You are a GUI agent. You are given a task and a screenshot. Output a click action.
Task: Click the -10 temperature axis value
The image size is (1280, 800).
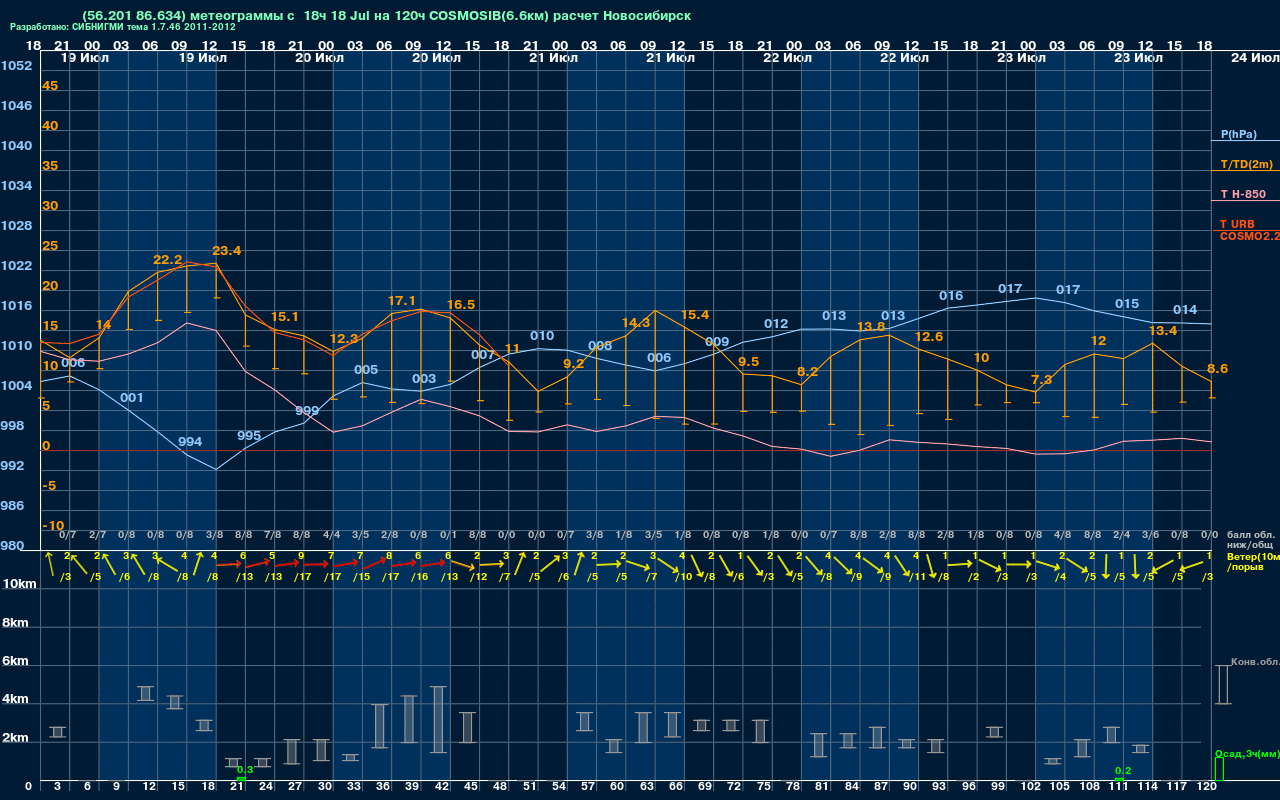coord(53,526)
